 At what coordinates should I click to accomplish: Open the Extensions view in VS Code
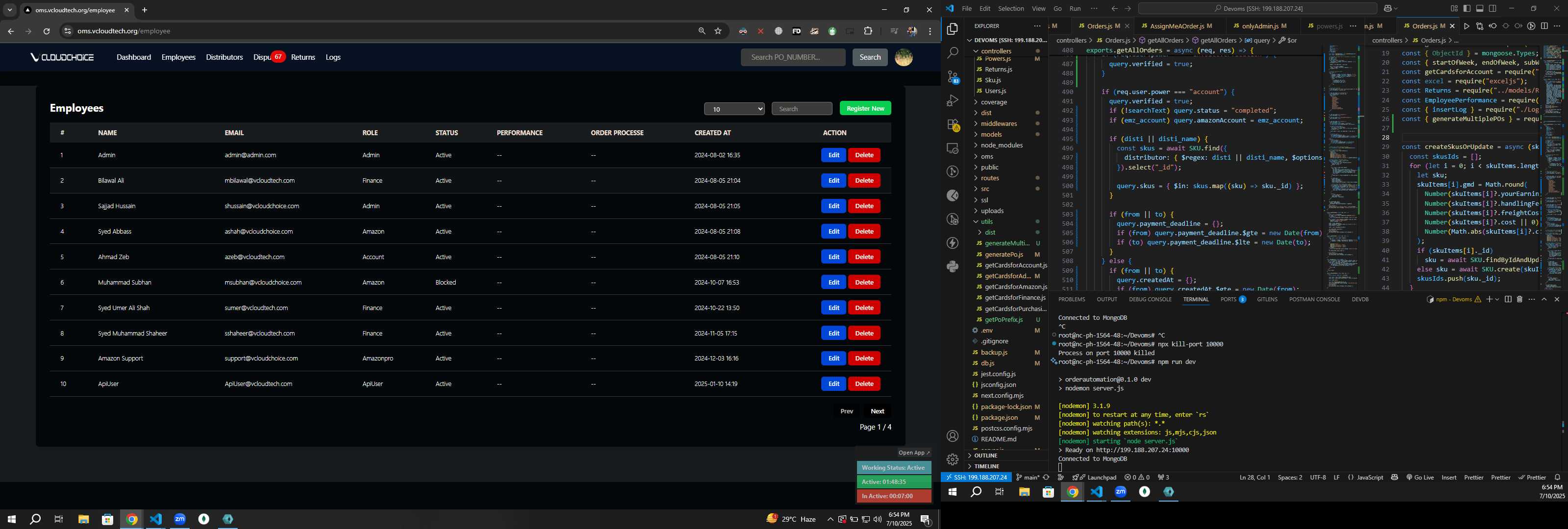click(953, 125)
